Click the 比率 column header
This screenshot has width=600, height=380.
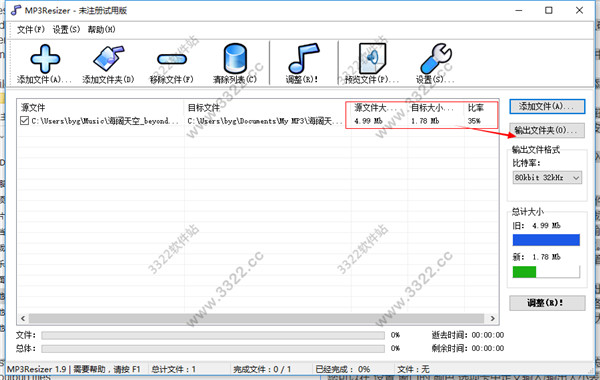476,108
